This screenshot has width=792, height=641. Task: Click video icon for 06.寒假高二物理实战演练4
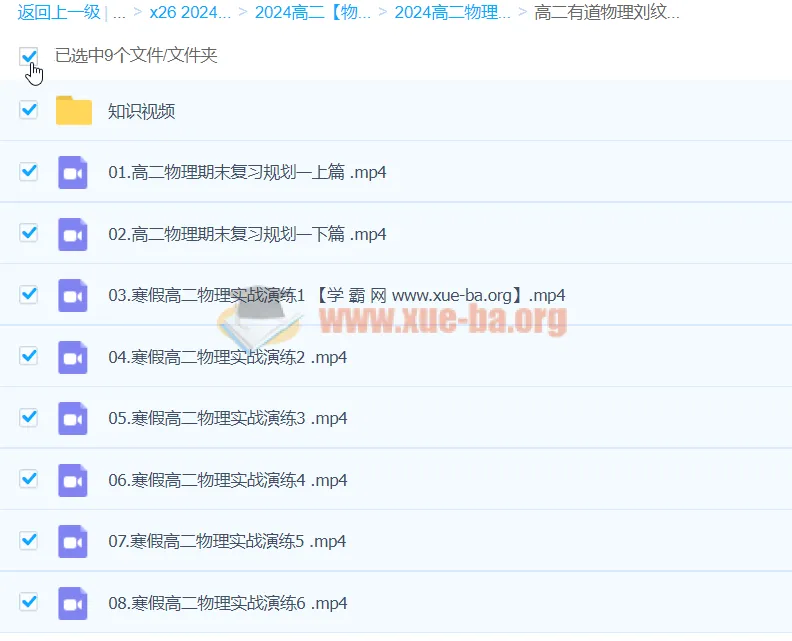[x=73, y=481]
